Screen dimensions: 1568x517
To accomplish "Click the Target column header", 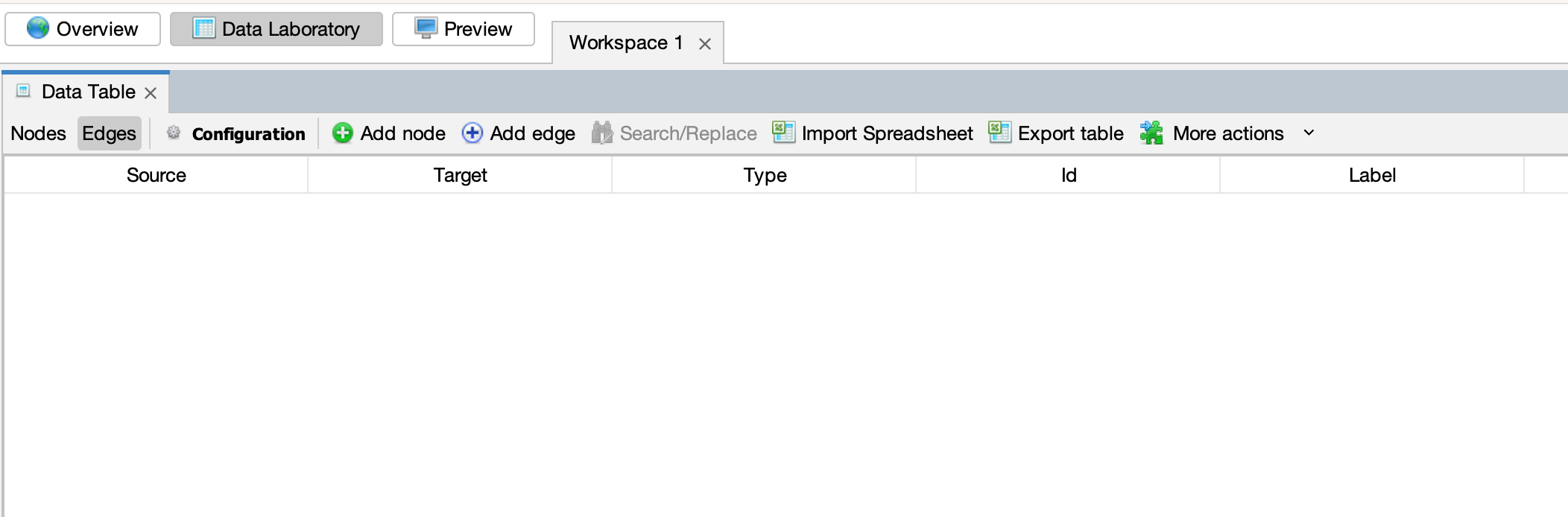I will pos(460,175).
